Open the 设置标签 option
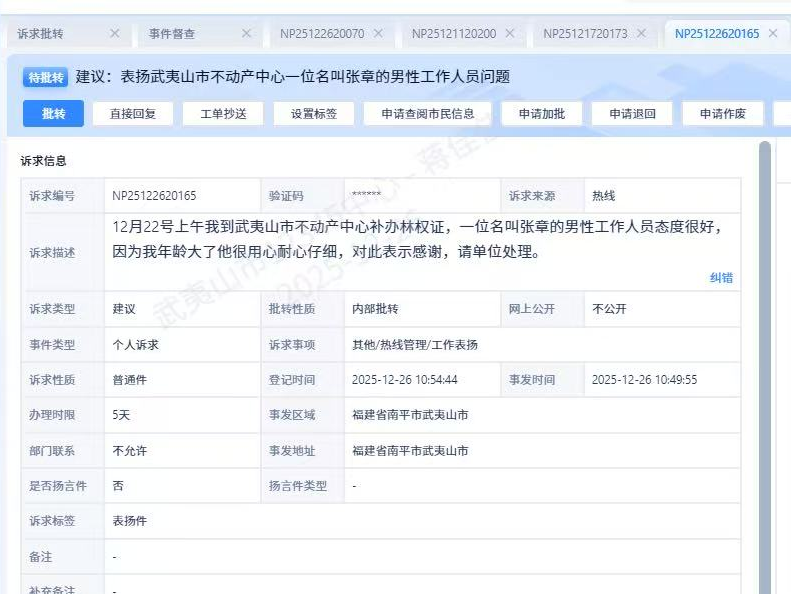Screen dimensions: 791x594 point(314,113)
